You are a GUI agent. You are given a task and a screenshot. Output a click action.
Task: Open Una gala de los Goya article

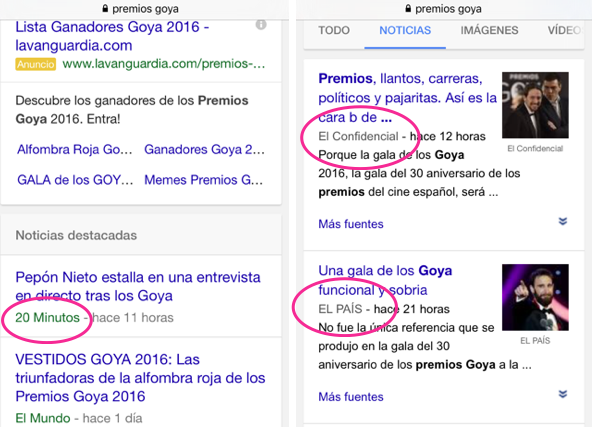[385, 280]
